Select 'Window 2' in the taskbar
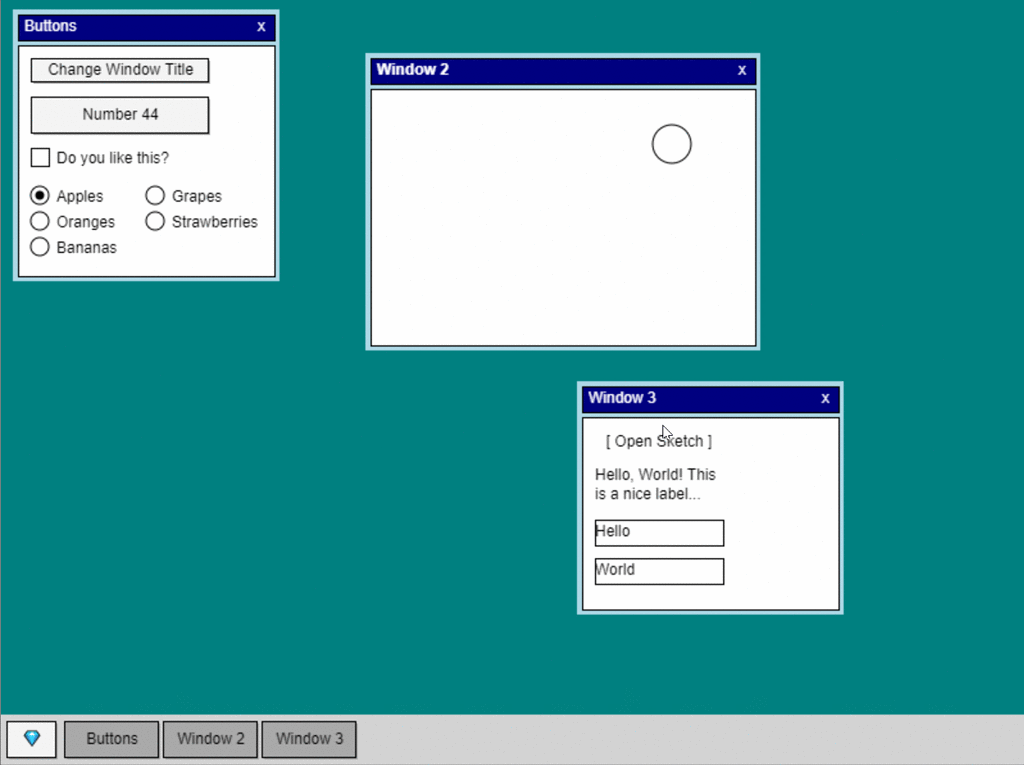This screenshot has height=765, width=1024. click(x=209, y=739)
